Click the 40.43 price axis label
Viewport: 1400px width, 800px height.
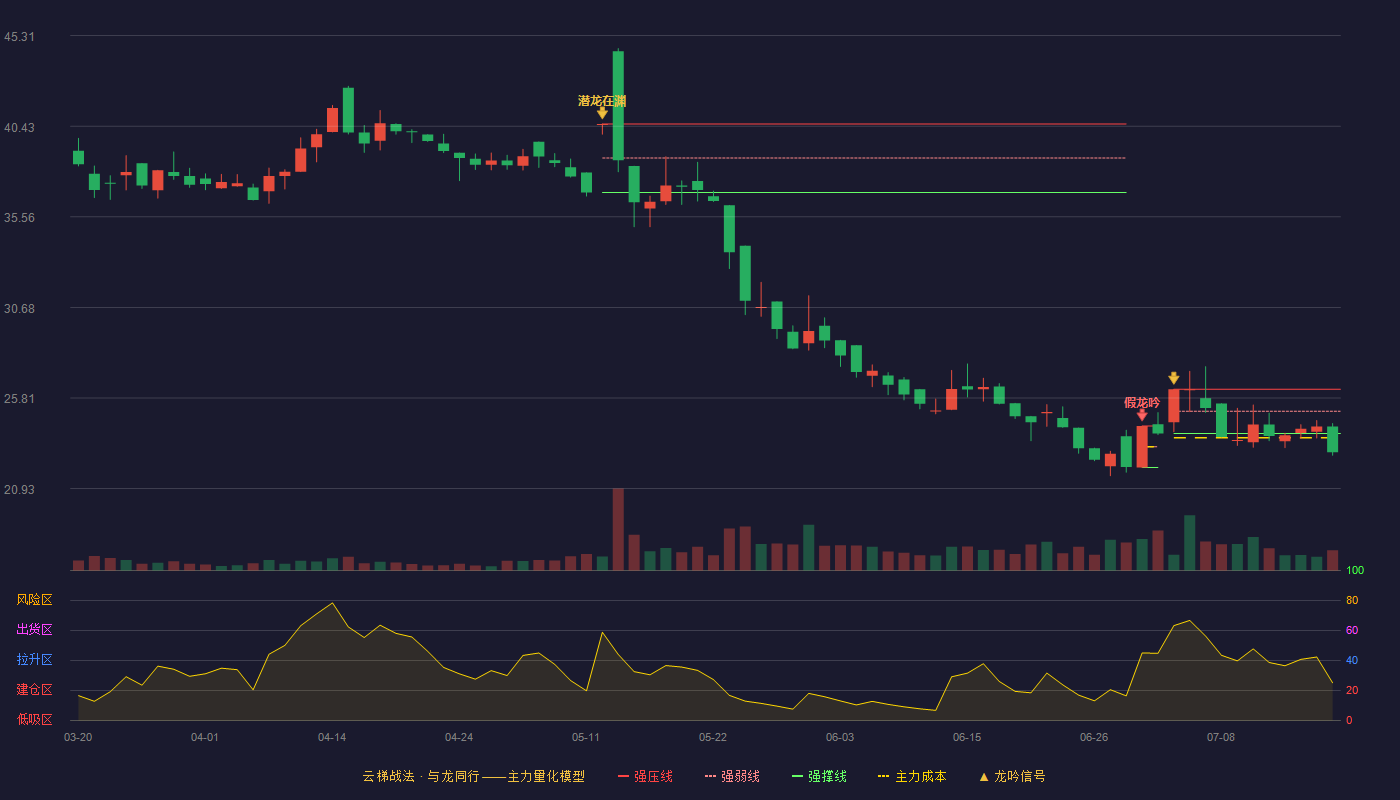click(20, 128)
